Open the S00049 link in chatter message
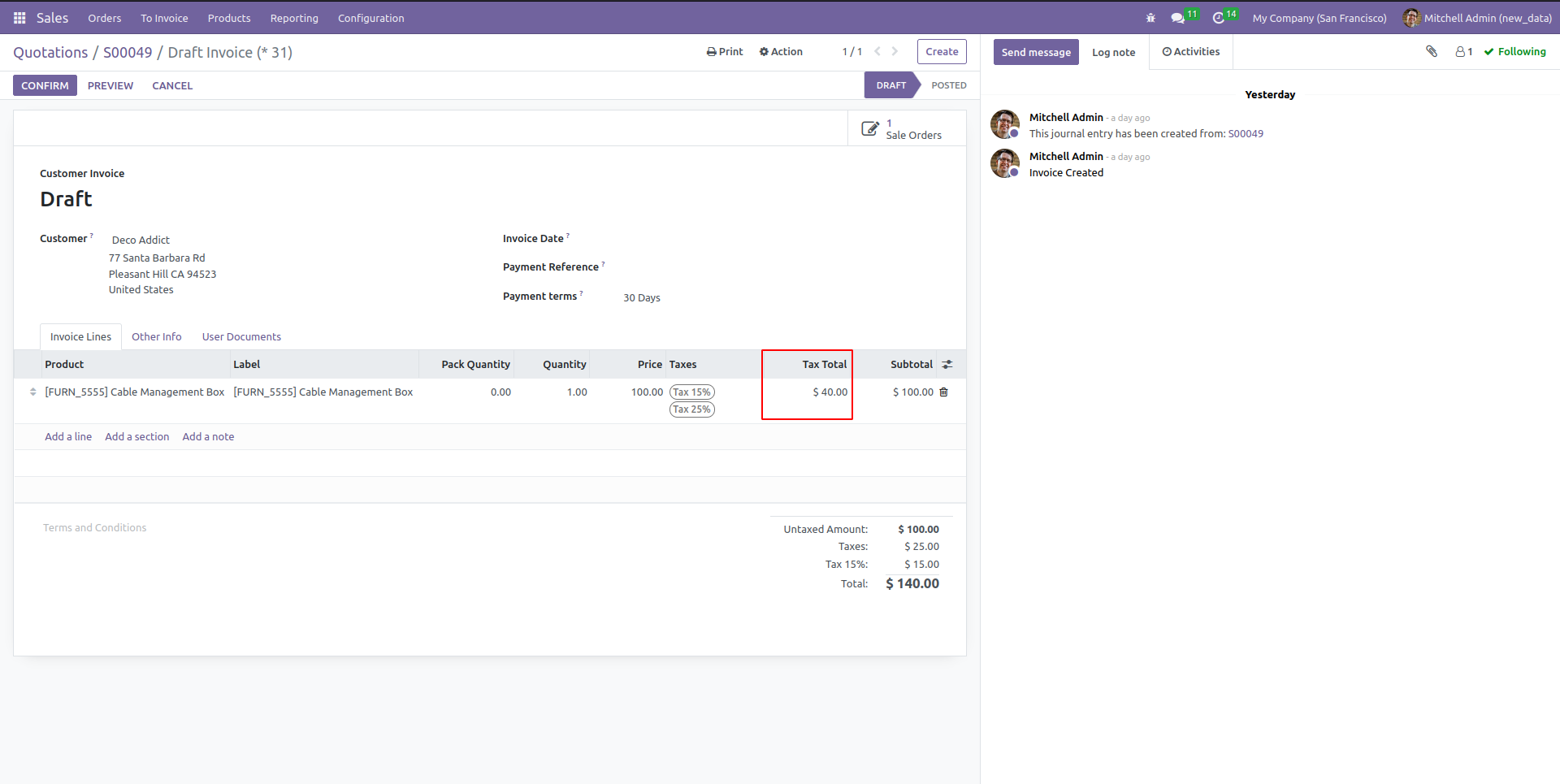Screen dimensions: 1560x784 pyautogui.click(x=1246, y=134)
